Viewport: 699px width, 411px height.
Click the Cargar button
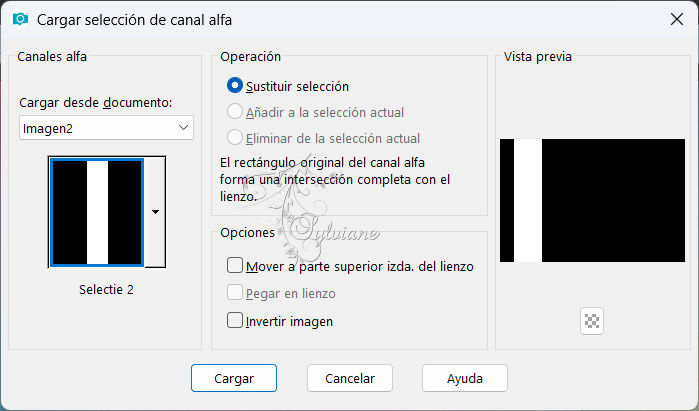[234, 378]
